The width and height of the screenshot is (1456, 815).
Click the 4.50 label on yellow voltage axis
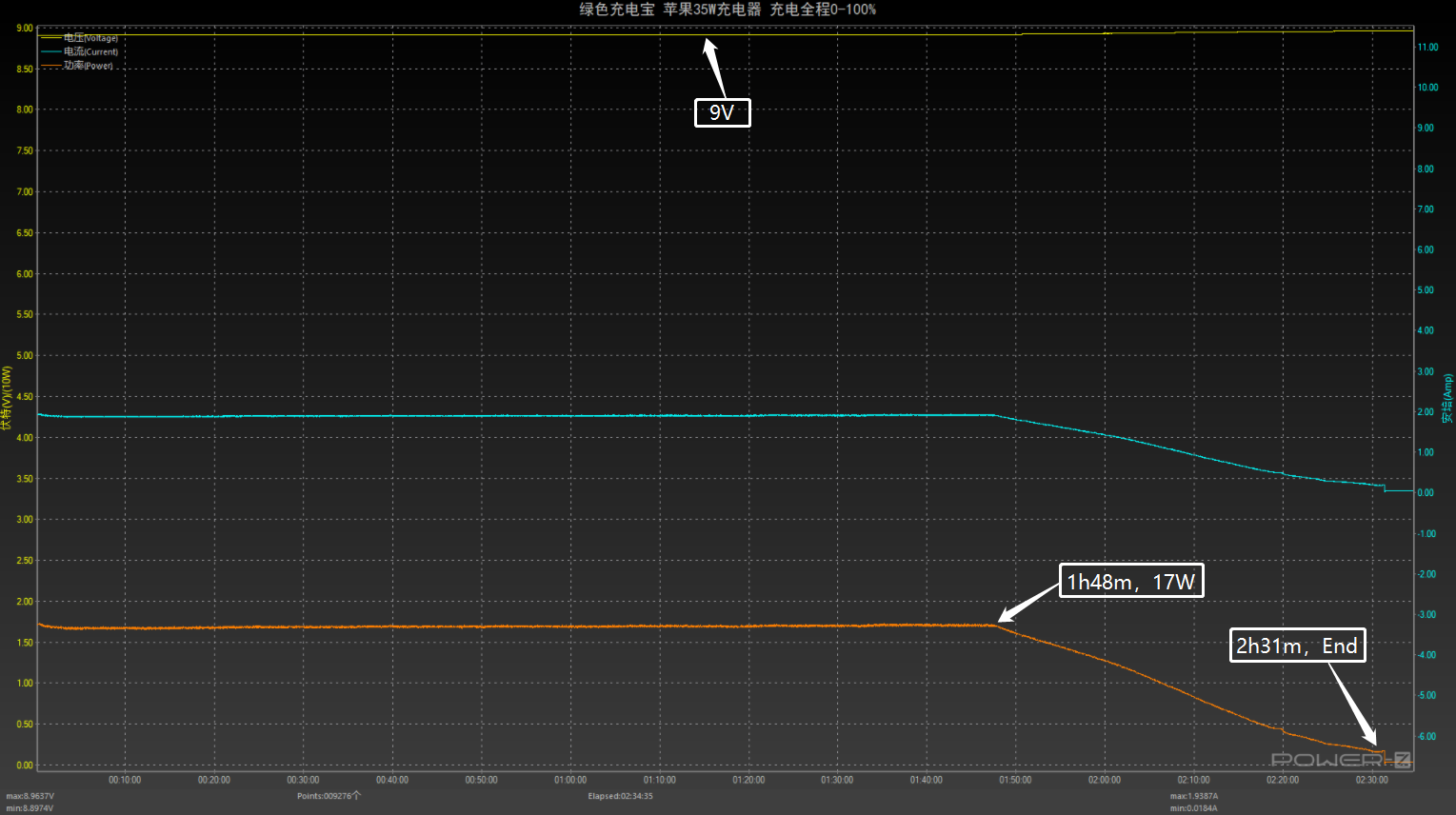[x=24, y=397]
